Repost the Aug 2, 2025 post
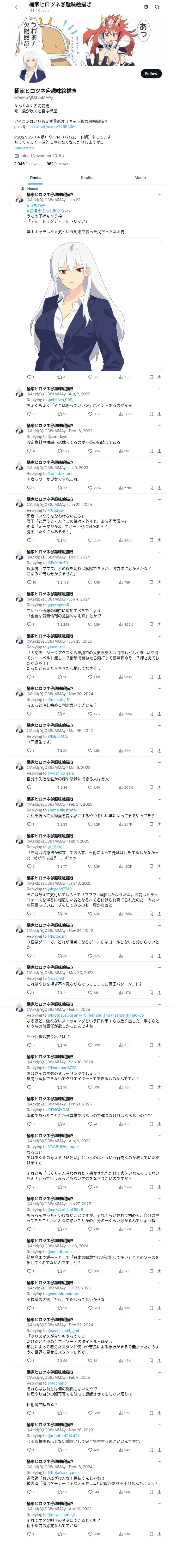 pyautogui.click(x=59, y=414)
